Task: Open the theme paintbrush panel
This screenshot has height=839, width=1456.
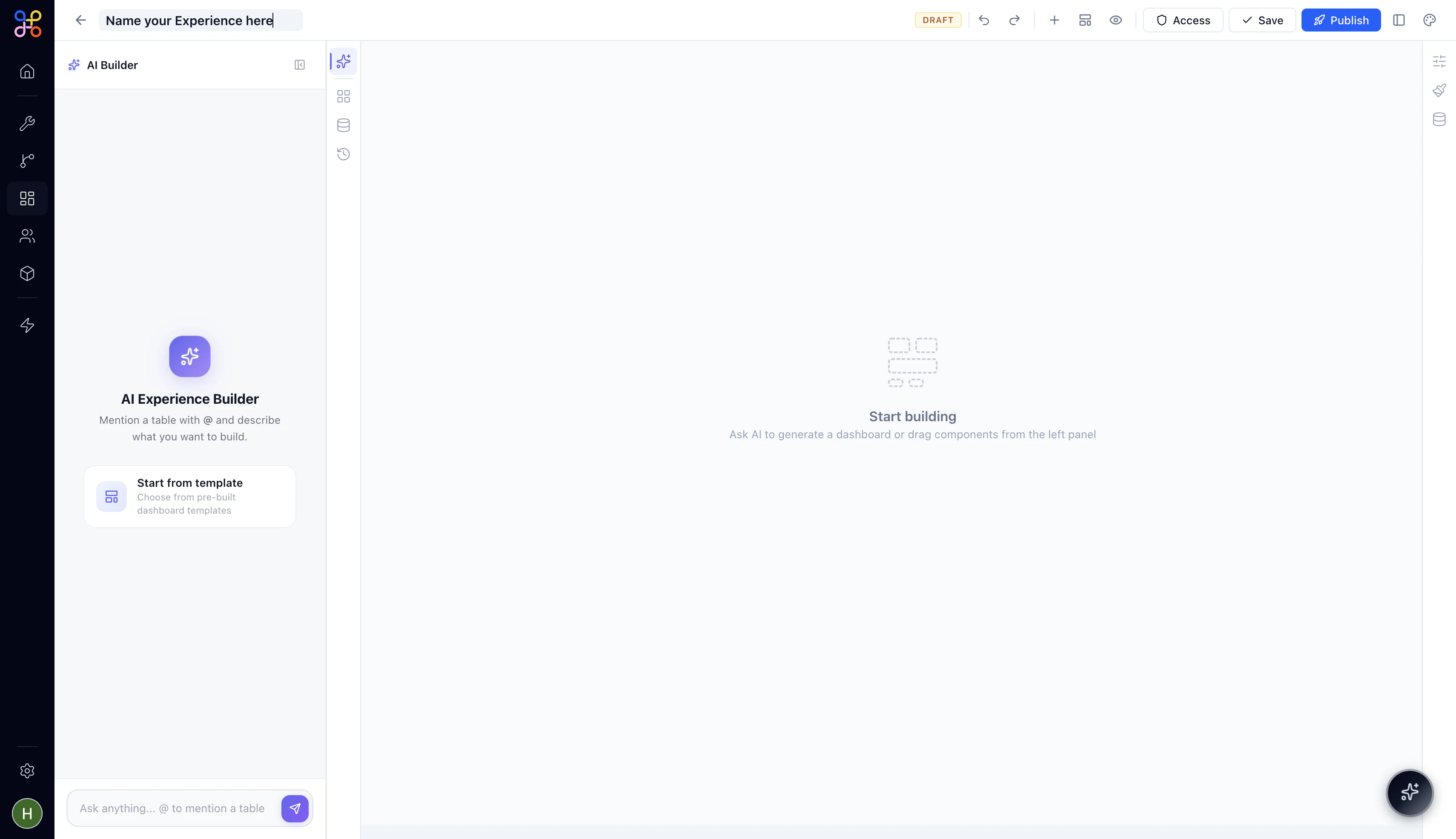Action: (1439, 90)
